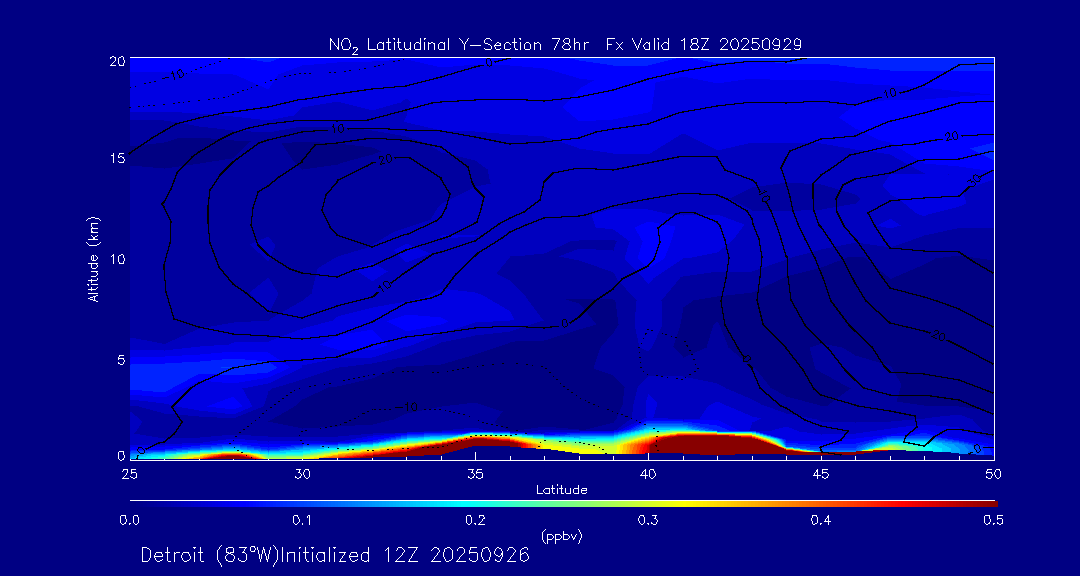Click the red end of the colorbar
Screen dimensions: 1080x576
click(985, 501)
